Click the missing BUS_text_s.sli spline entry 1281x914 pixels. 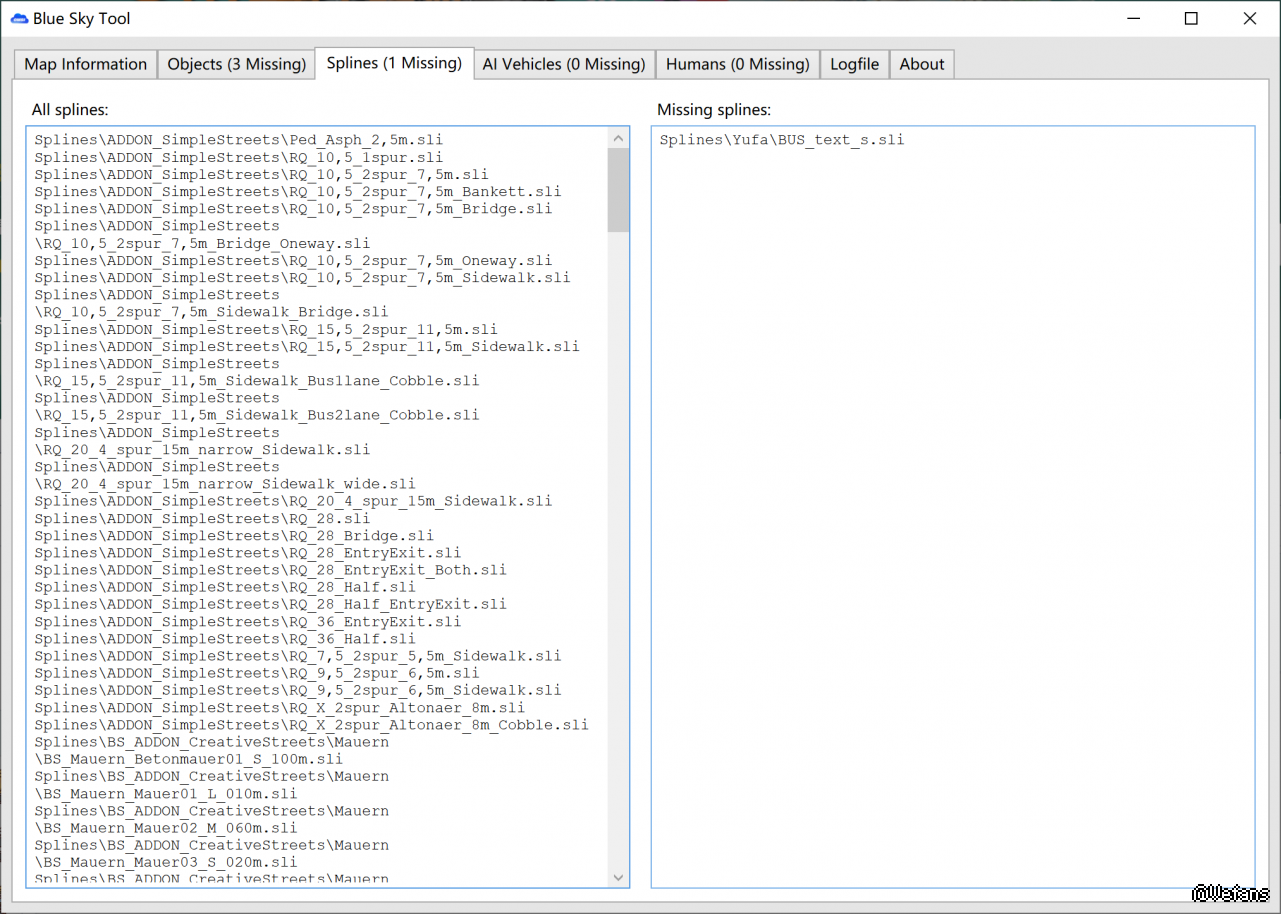[x=781, y=140]
